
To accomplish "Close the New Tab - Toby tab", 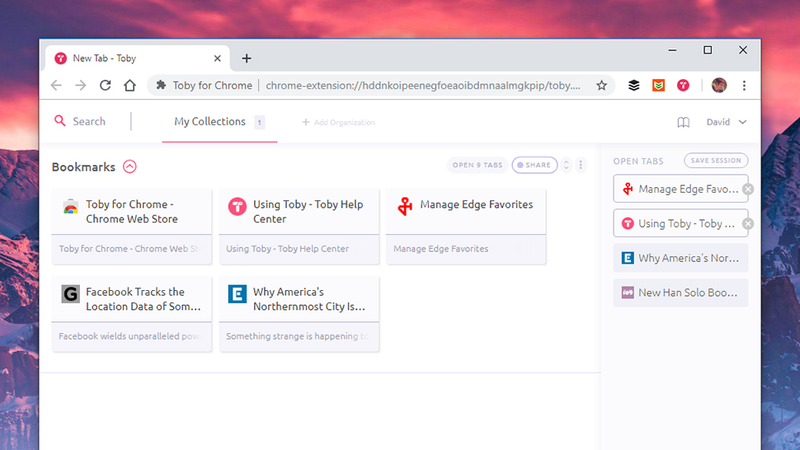I will point(217,58).
